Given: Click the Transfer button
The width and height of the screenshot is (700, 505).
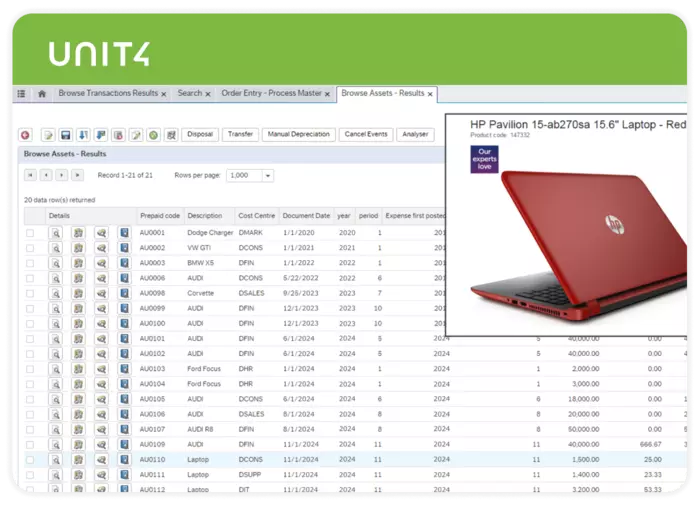Looking at the screenshot, I should [240, 134].
